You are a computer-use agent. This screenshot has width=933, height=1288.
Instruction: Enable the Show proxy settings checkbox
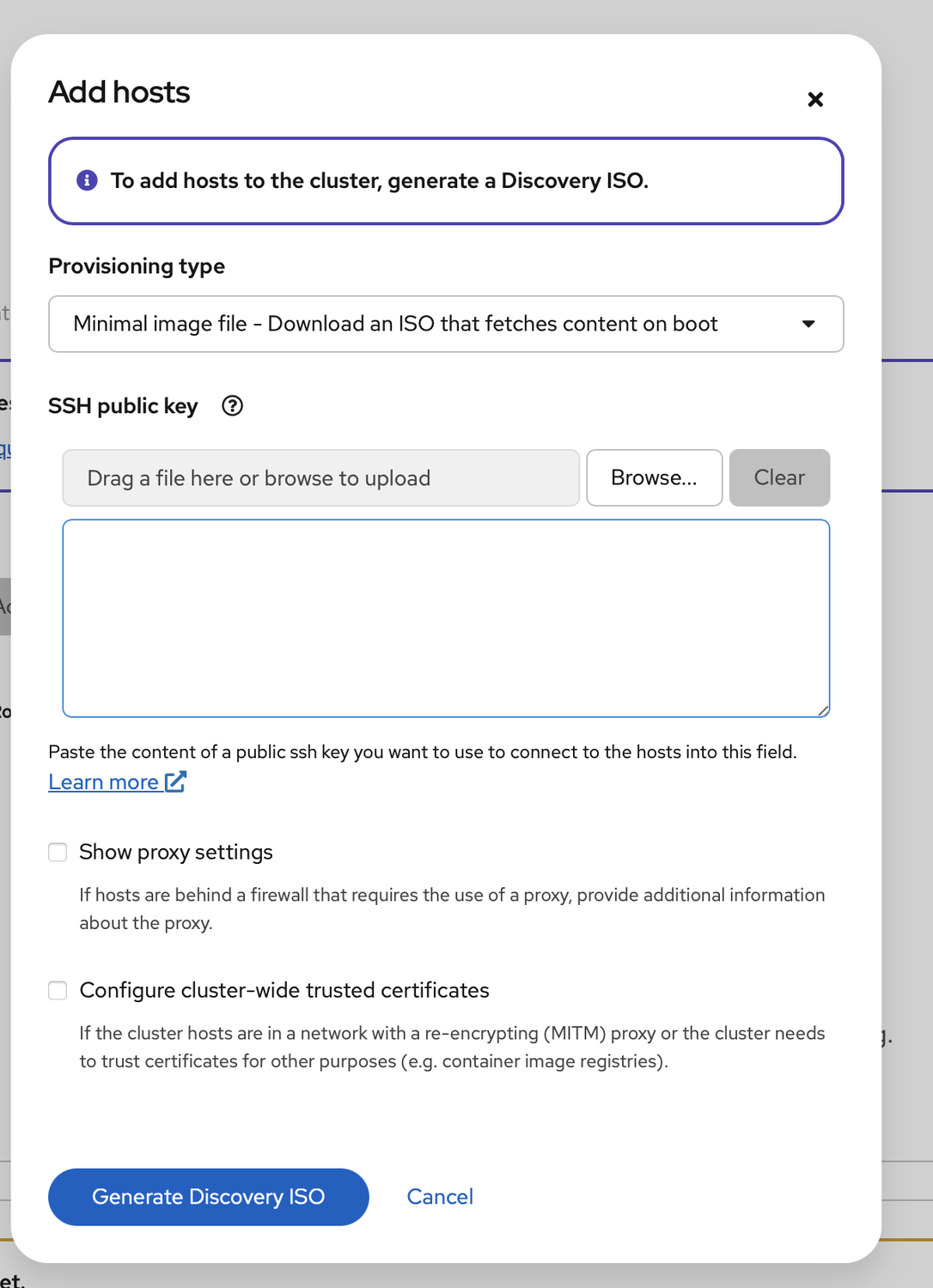58,852
